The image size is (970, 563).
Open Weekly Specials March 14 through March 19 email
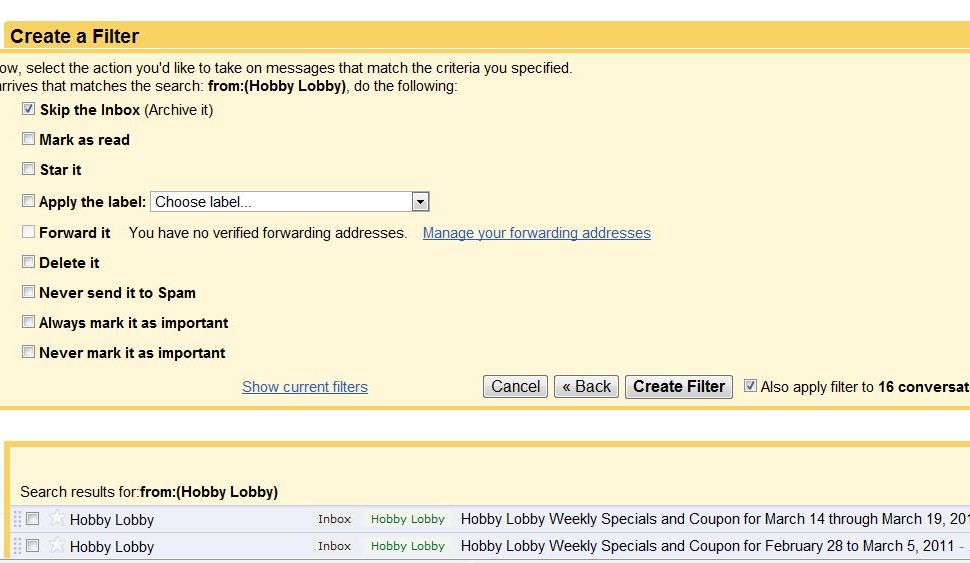coord(715,519)
